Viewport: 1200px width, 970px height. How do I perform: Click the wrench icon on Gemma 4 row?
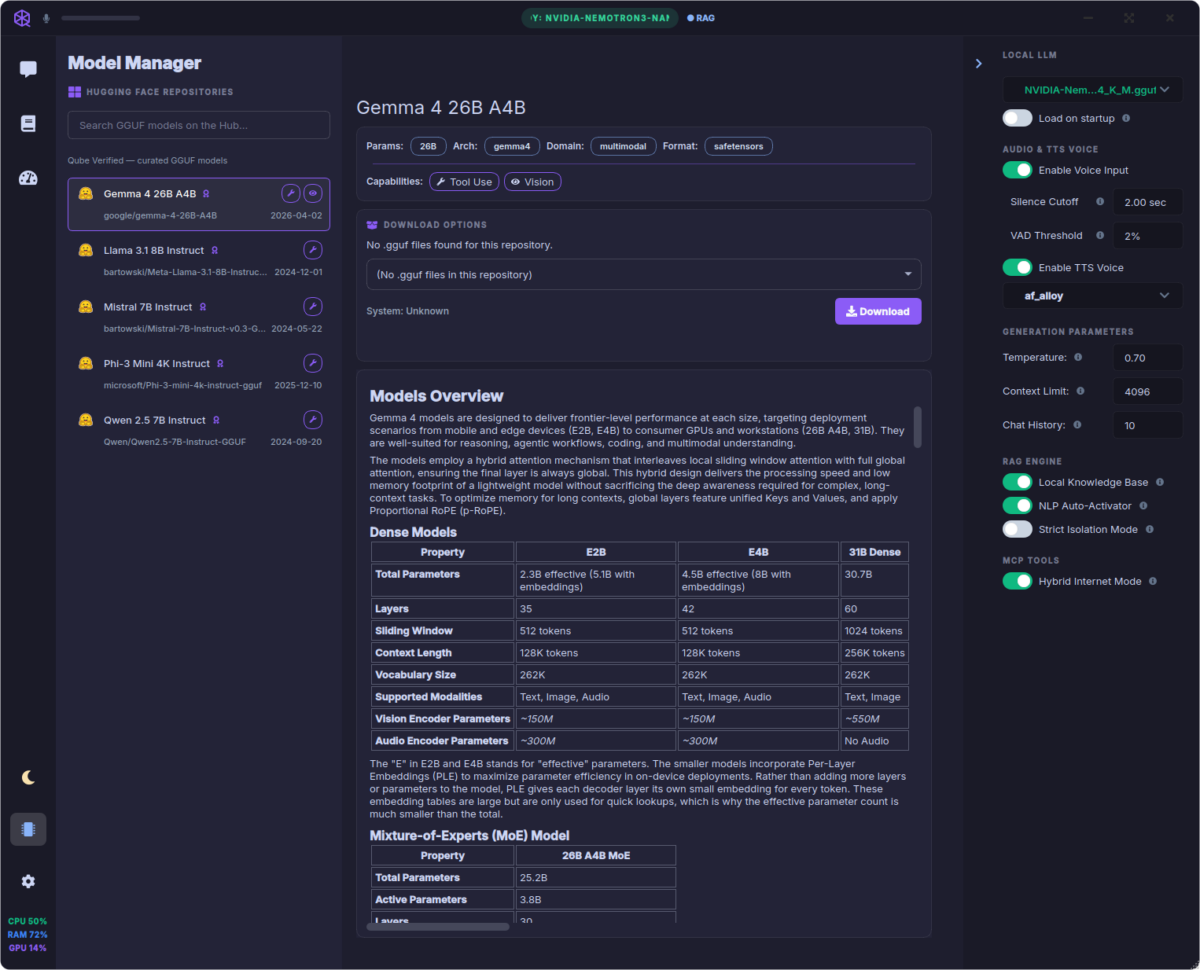[x=290, y=193]
